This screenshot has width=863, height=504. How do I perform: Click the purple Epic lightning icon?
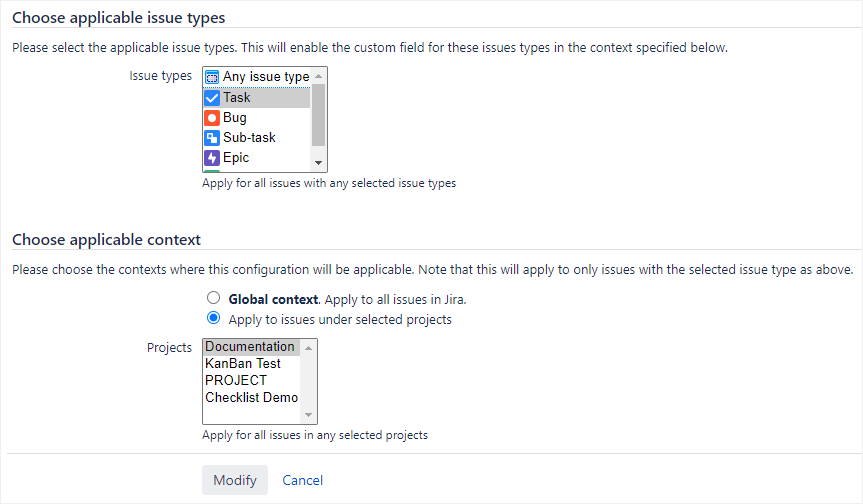tap(212, 157)
